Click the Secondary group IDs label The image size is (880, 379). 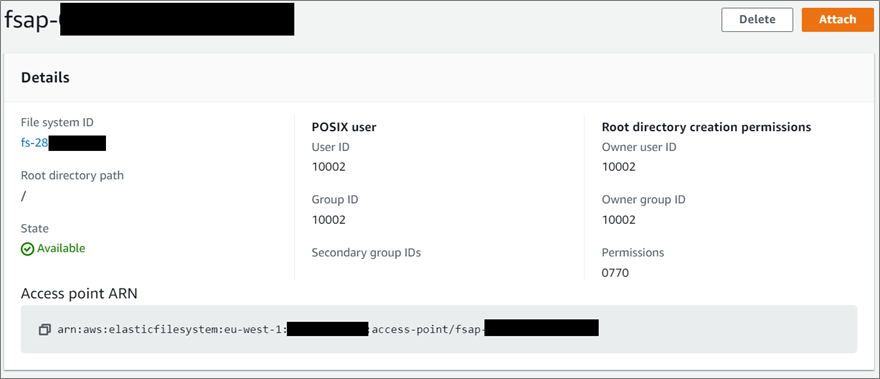[x=366, y=253]
